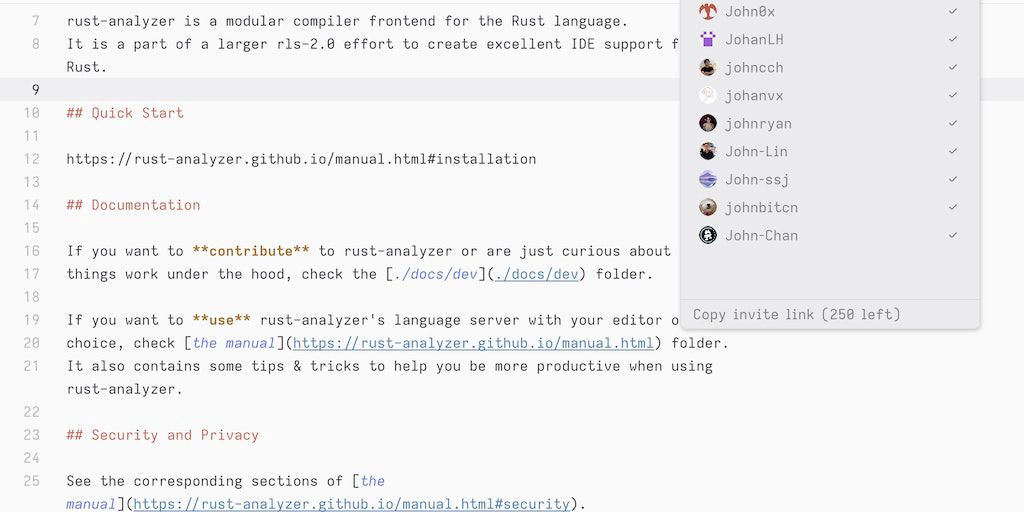Click the Security and Privacy heading

(163, 435)
